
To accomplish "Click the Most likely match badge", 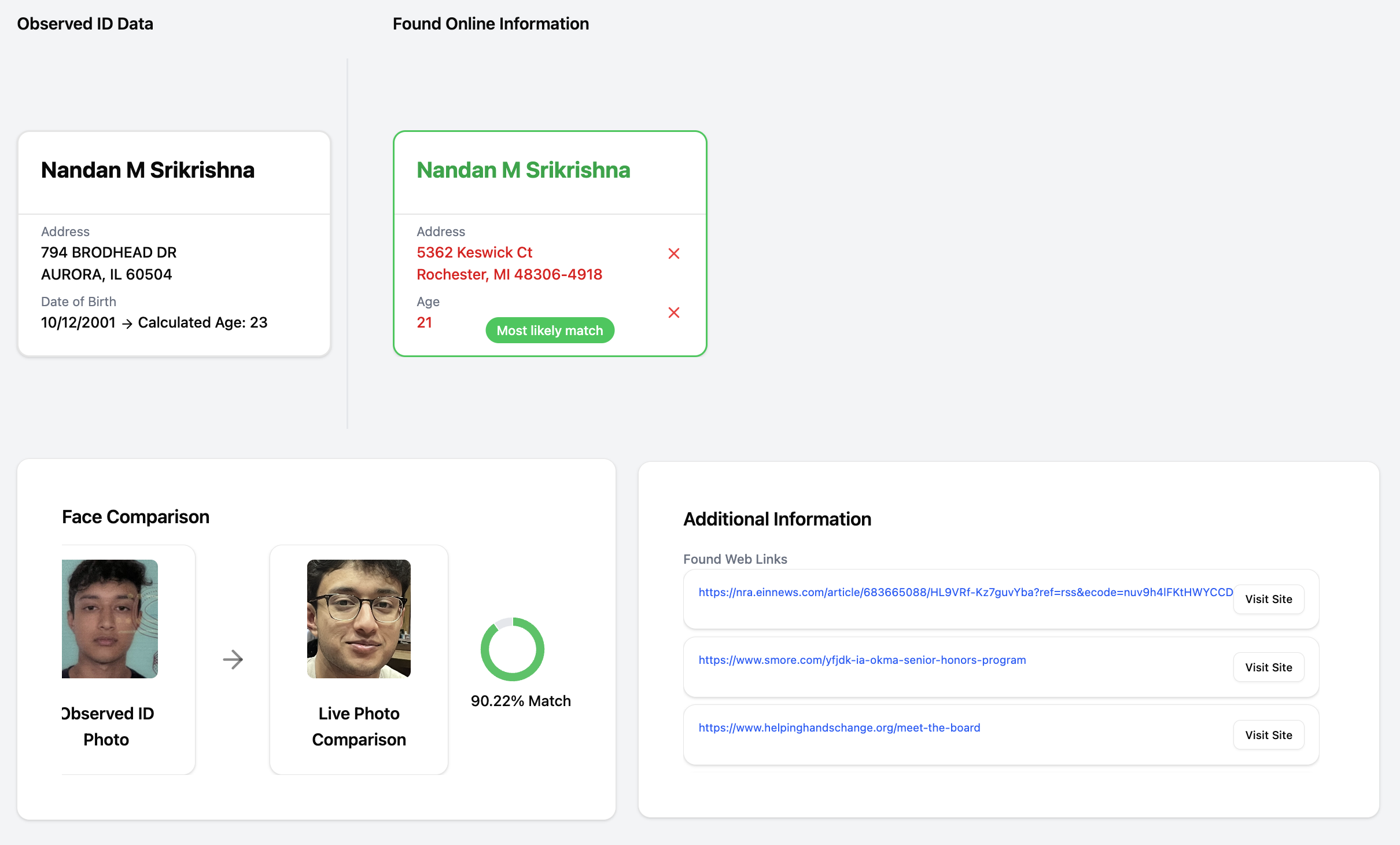I will point(550,330).
